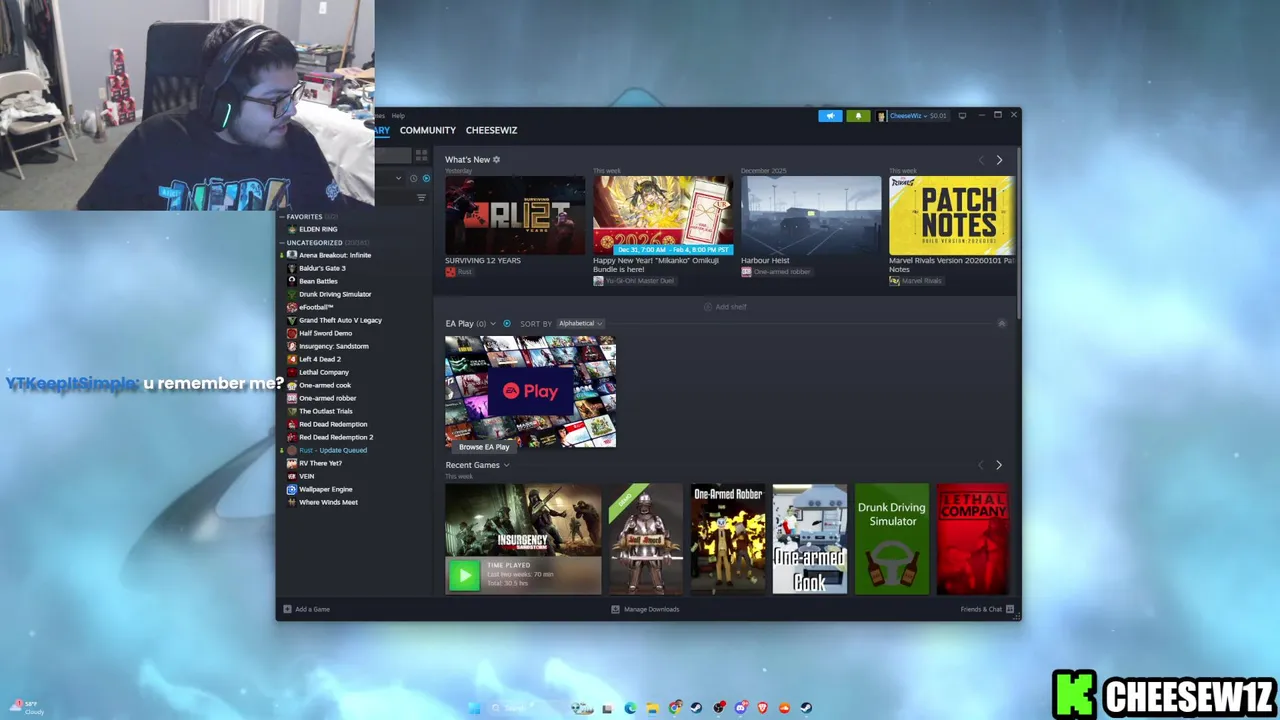1280x720 pixels.
Task: Show next What's New items arrow
Action: pyautogui.click(x=998, y=160)
